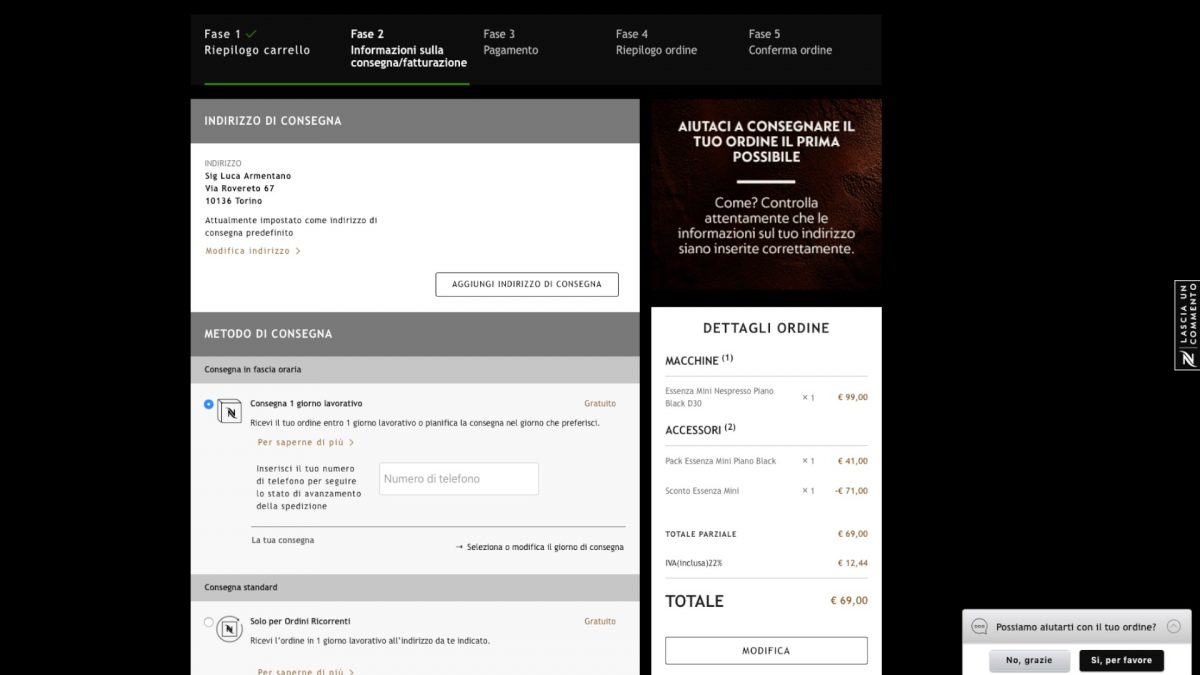Viewport: 1200px width, 675px height.
Task: Click the Nespresso logo on the Lascia un commento tab
Action: pos(1187,359)
